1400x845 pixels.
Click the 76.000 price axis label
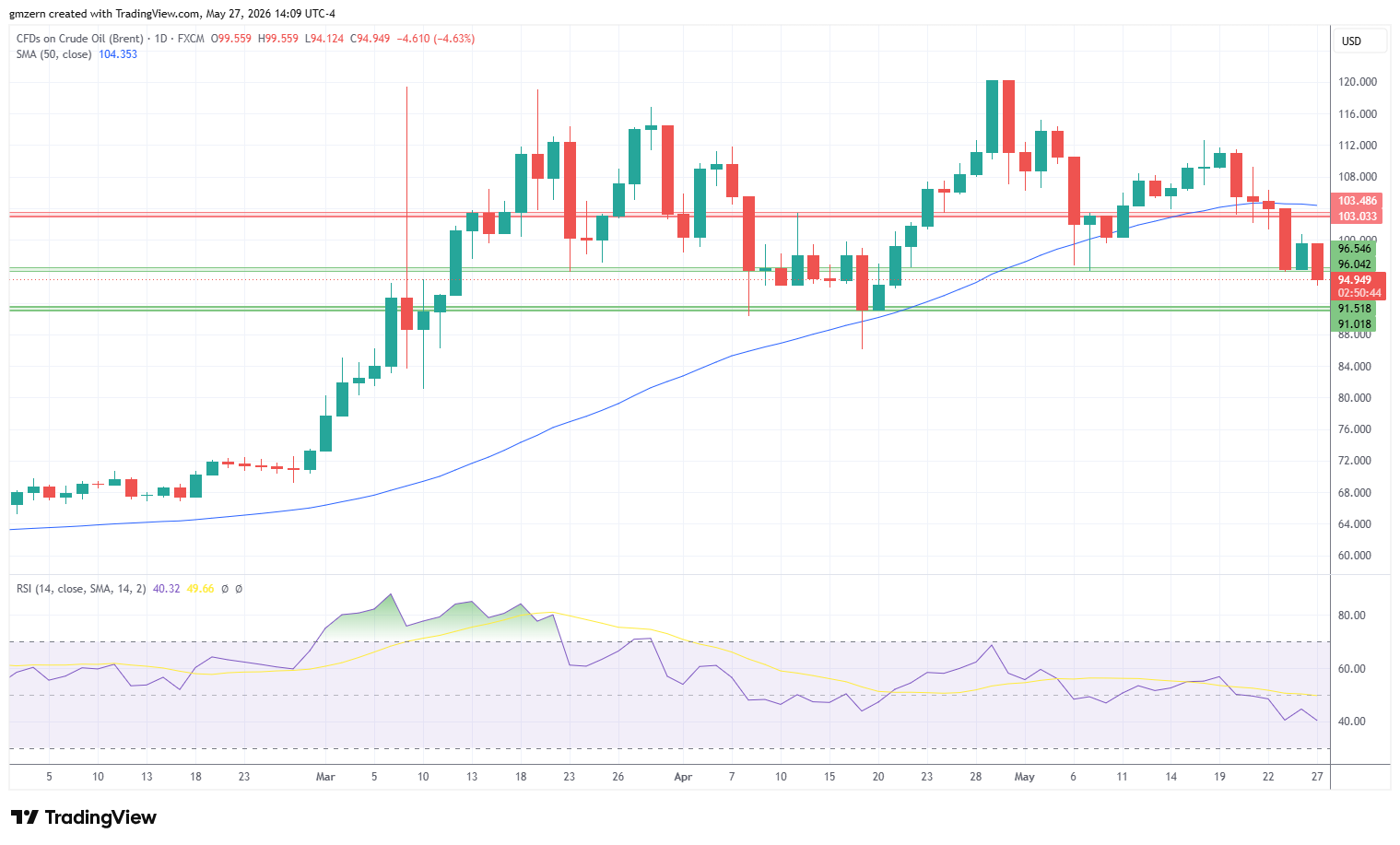(x=1355, y=429)
